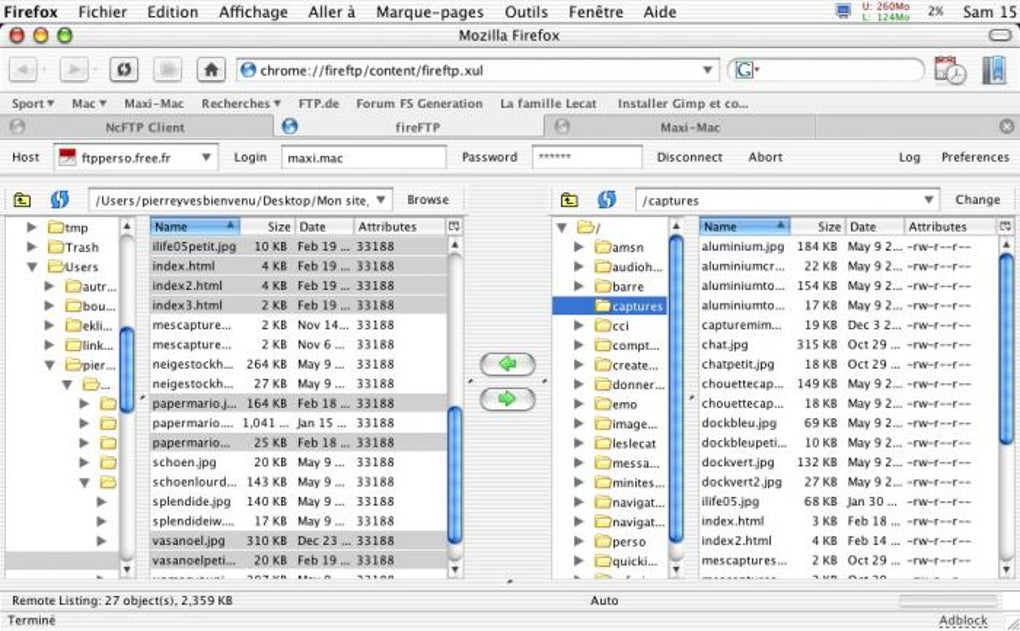Click the Stop loading toolbar icon
The width and height of the screenshot is (1020, 631).
[167, 70]
